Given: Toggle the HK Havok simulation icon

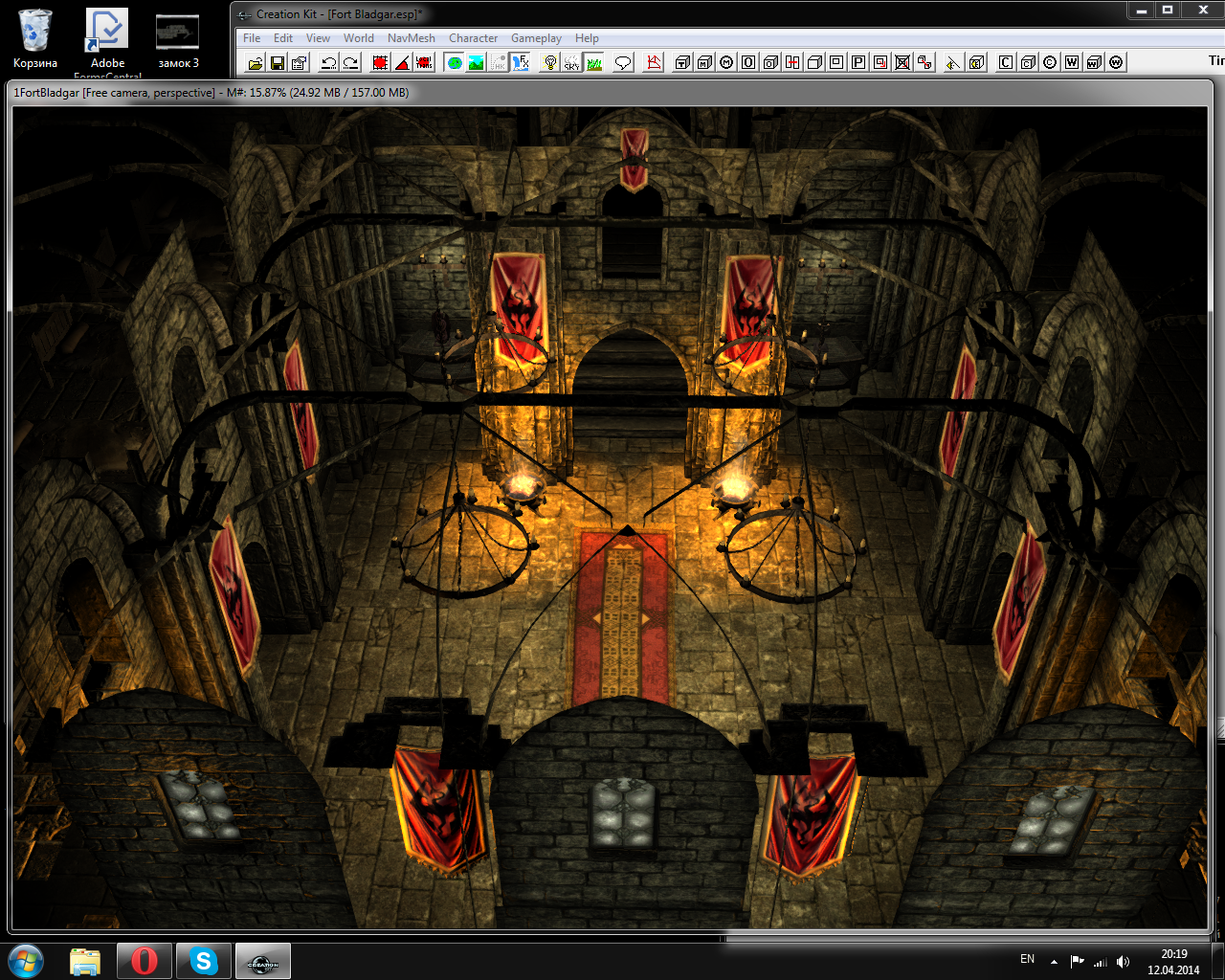Looking at the screenshot, I should pyautogui.click(x=499, y=62).
